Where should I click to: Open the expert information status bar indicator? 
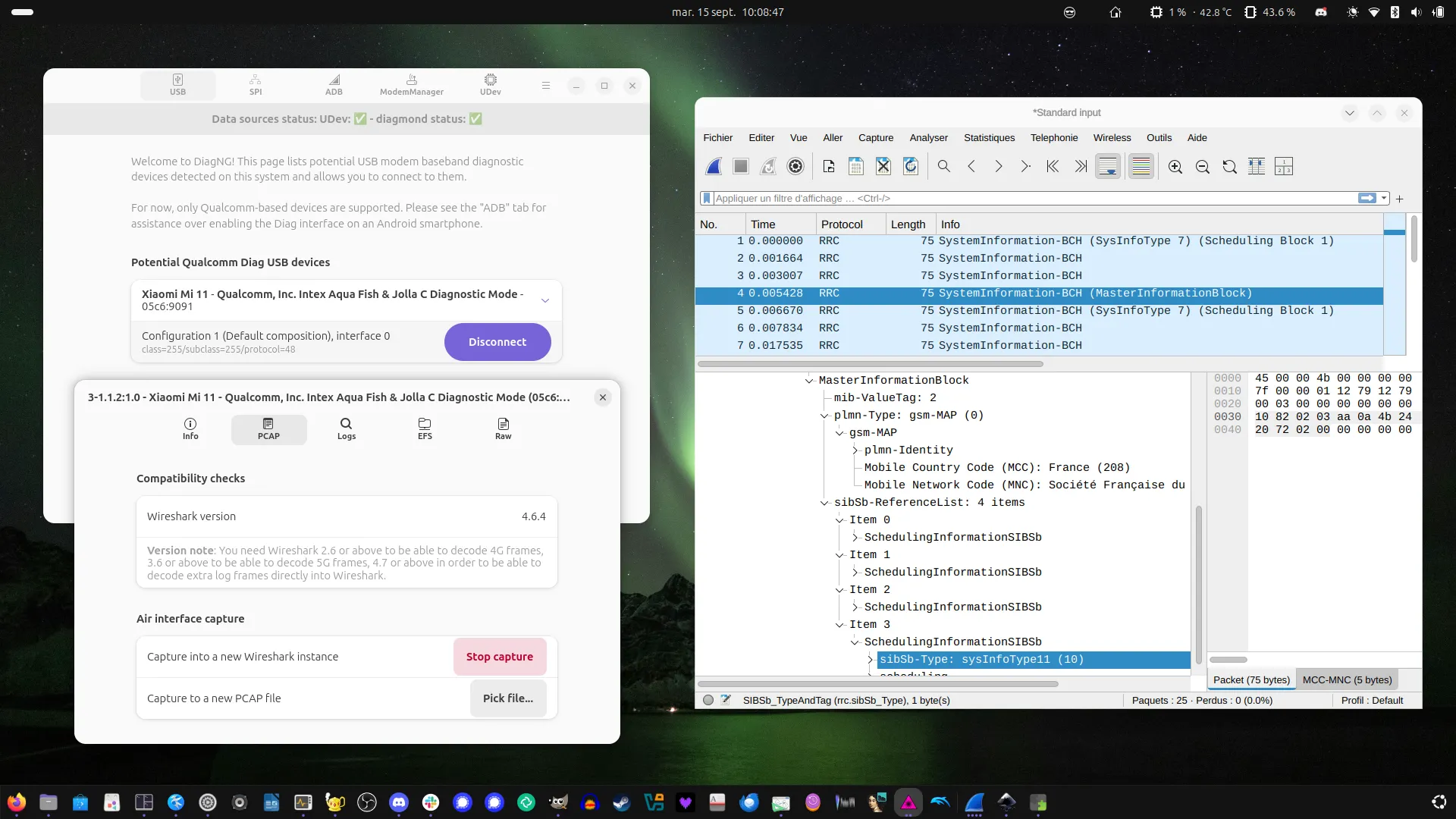pos(708,701)
